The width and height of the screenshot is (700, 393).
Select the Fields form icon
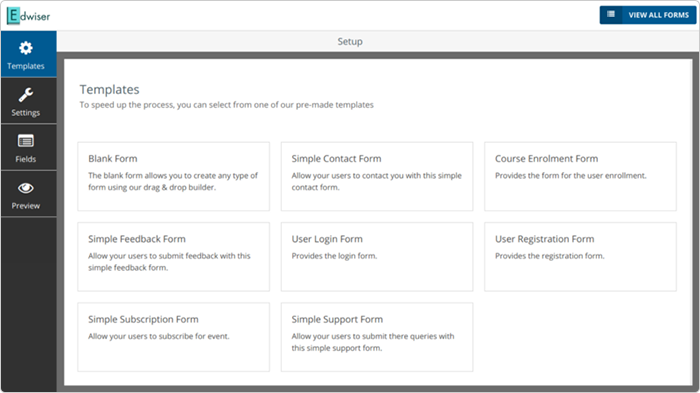tap(26, 141)
